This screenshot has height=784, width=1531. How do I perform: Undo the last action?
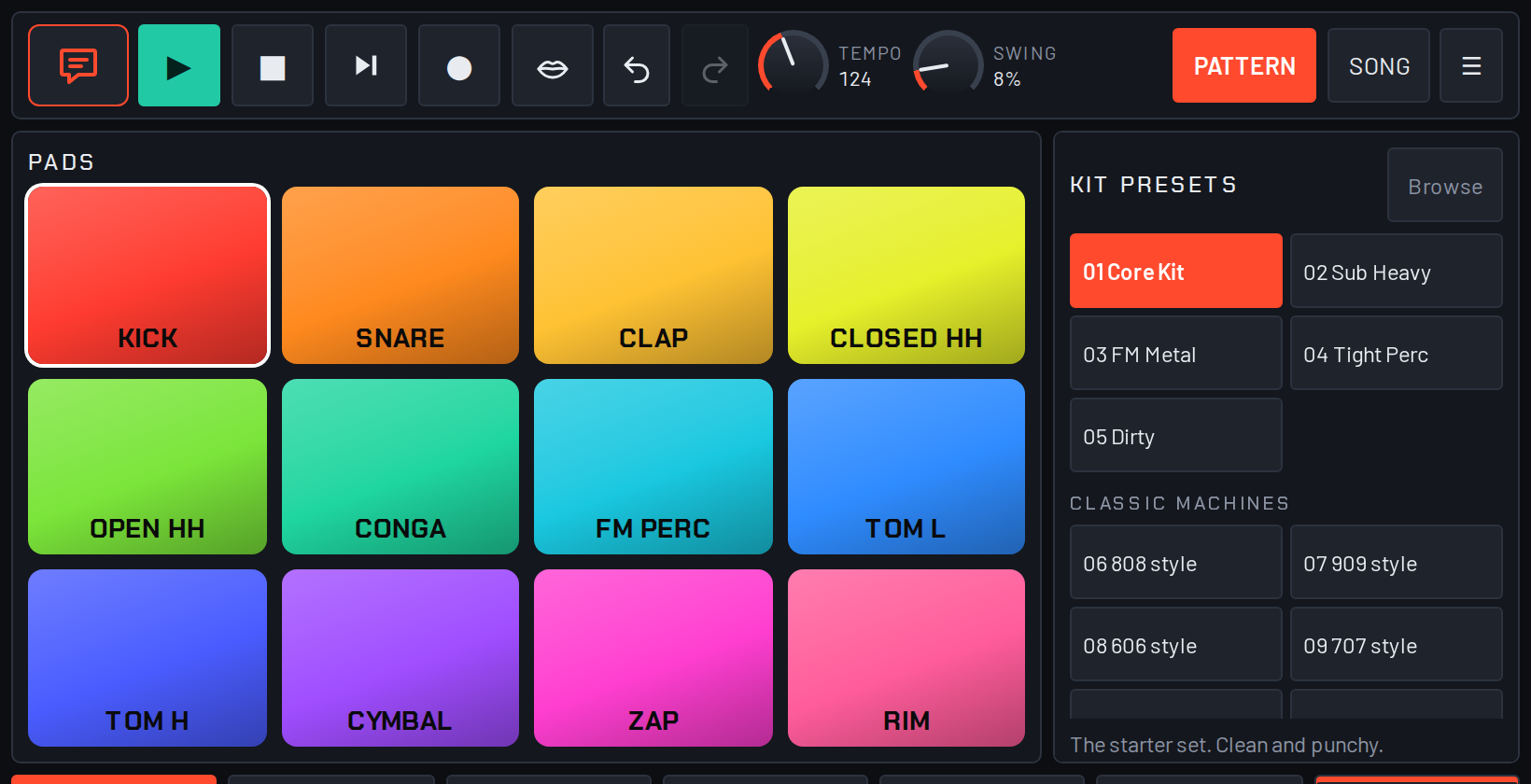(637, 65)
